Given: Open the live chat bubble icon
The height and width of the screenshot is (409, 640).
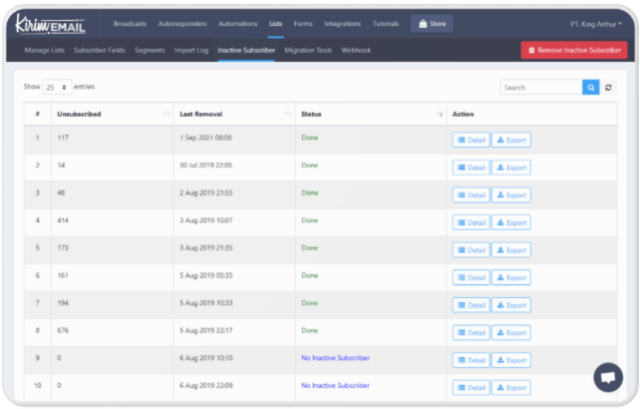Looking at the screenshot, I should pos(607,377).
